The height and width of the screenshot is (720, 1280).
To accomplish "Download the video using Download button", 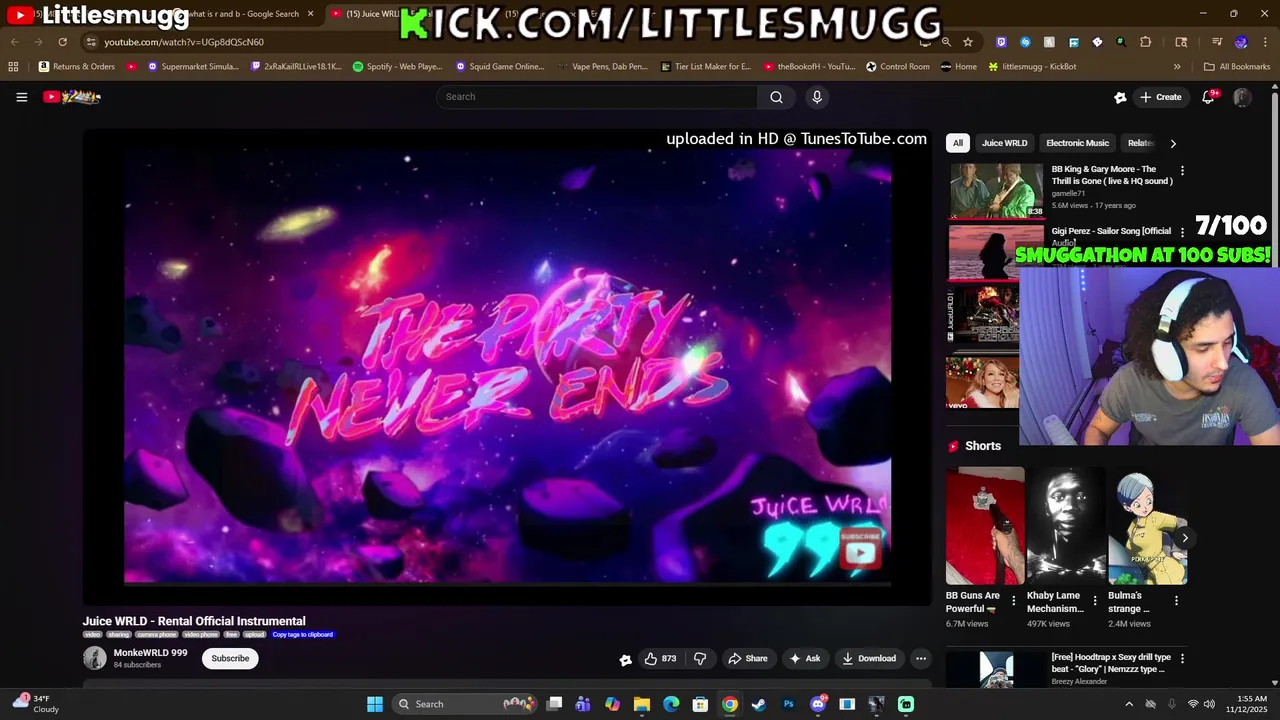I will 869,658.
